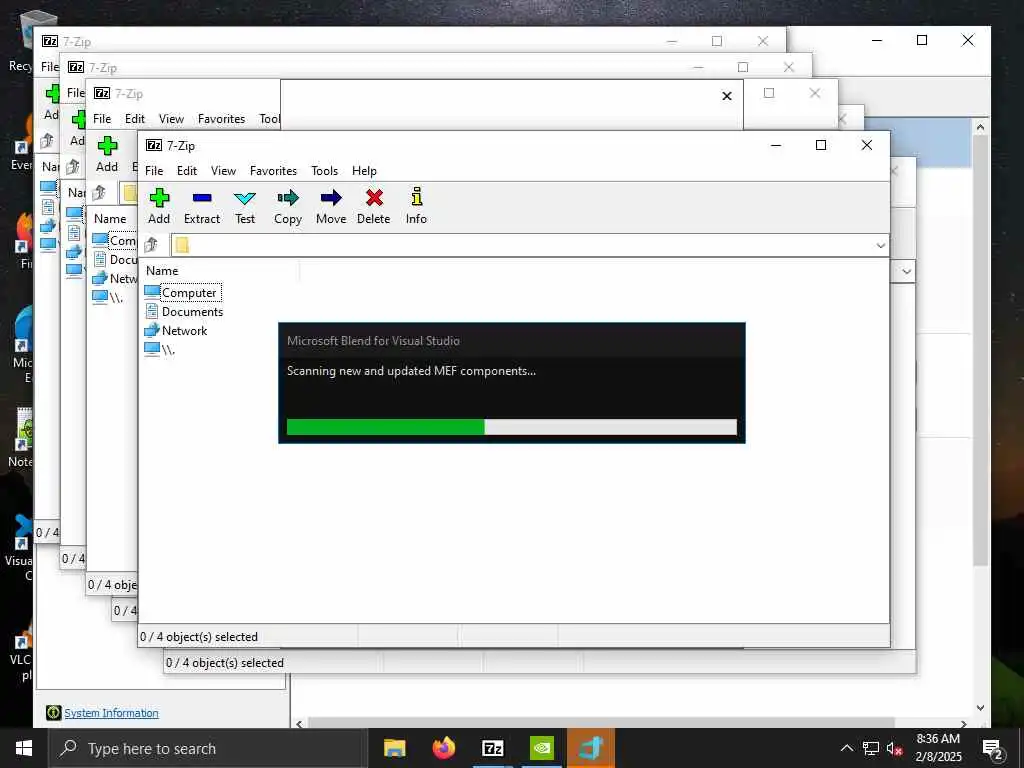Screen dimensions: 1024x768
Task: Open the notification center icon
Action: point(993,749)
